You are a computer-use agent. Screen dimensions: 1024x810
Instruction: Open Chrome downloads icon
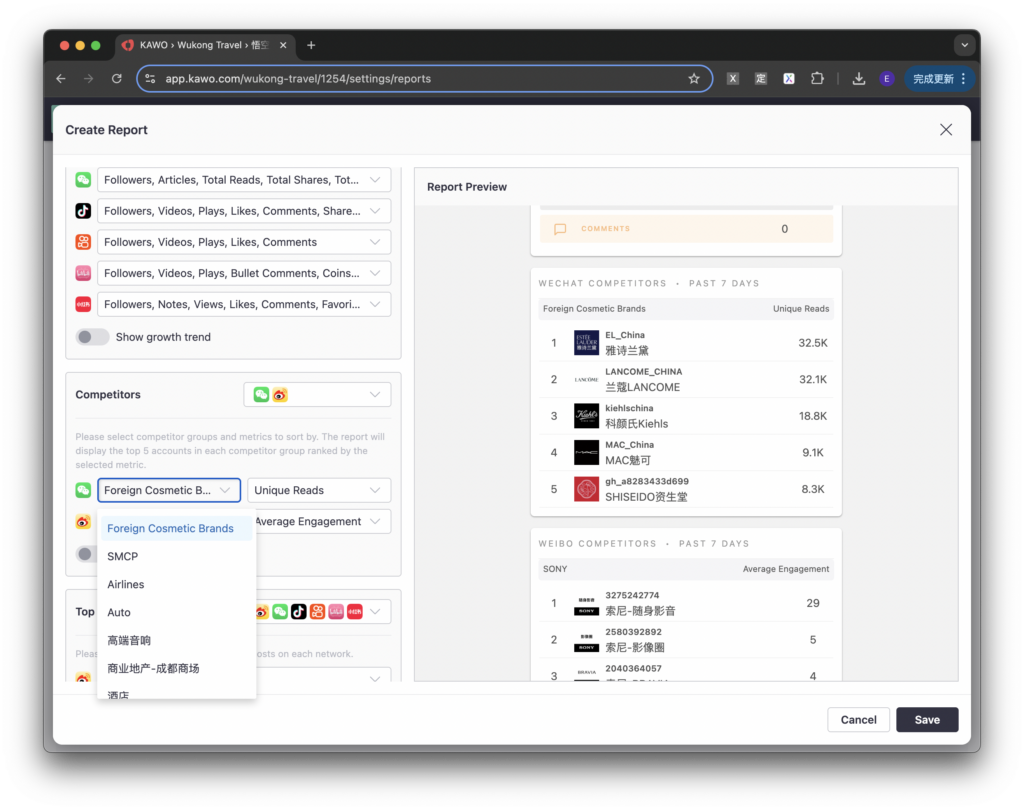[858, 79]
